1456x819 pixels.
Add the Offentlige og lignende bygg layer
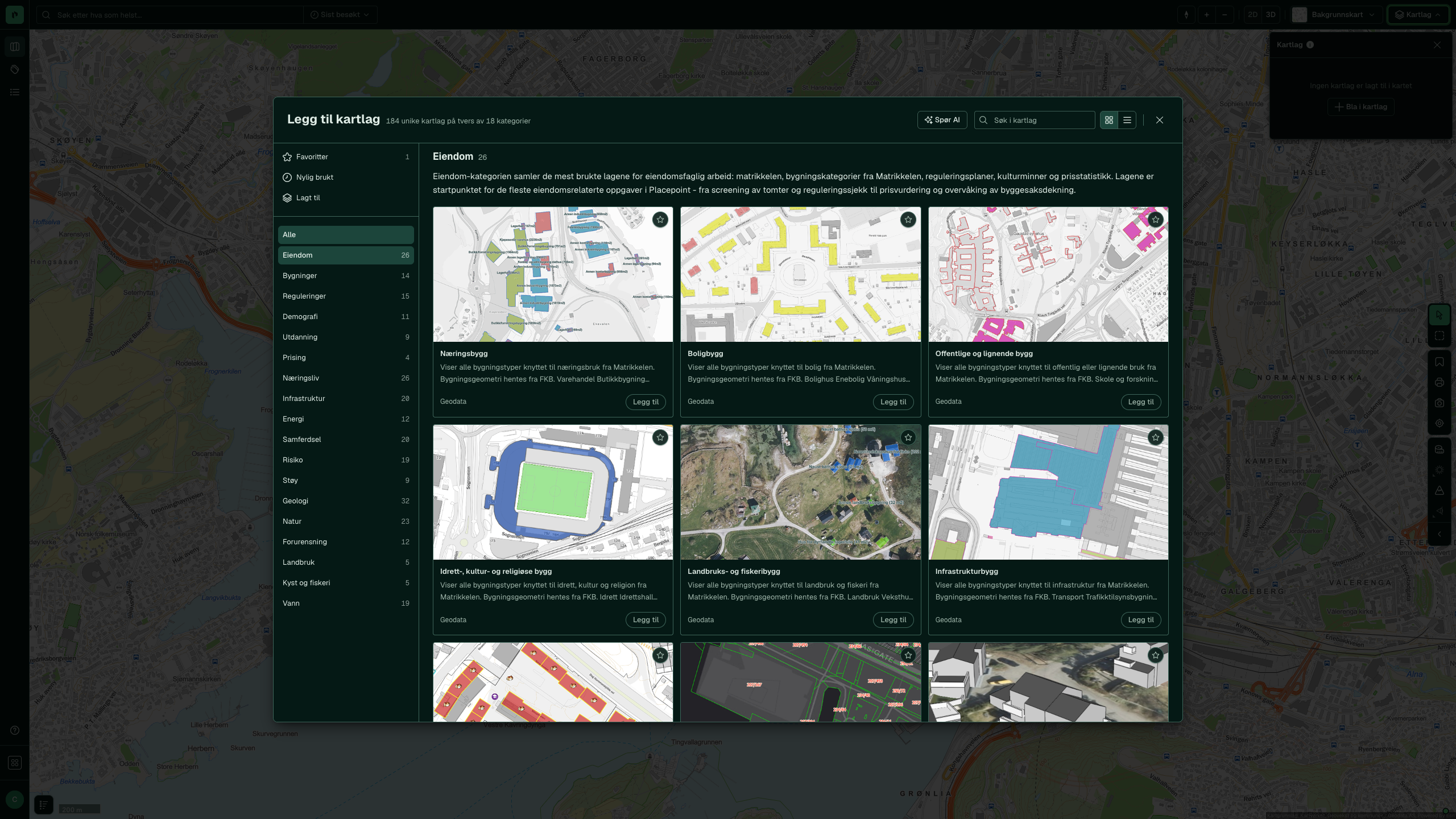1140,402
